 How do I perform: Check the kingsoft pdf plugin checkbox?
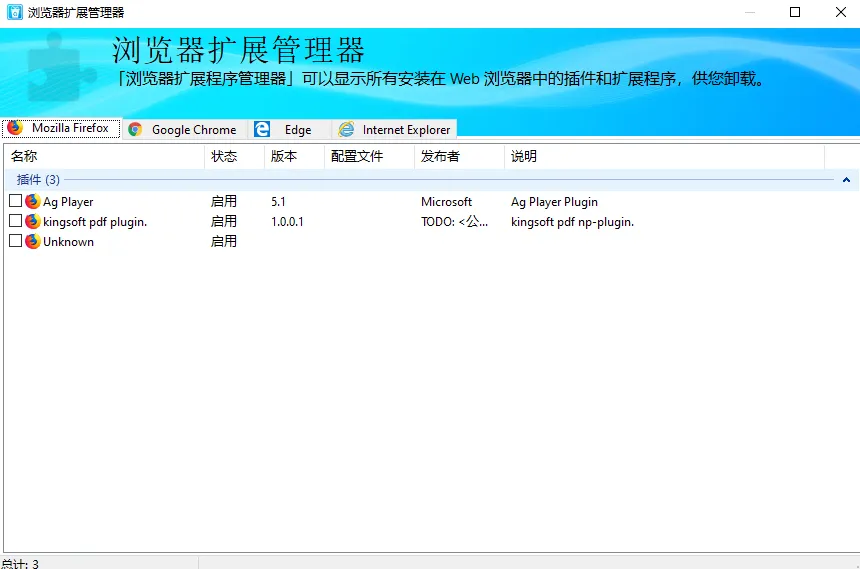point(15,221)
